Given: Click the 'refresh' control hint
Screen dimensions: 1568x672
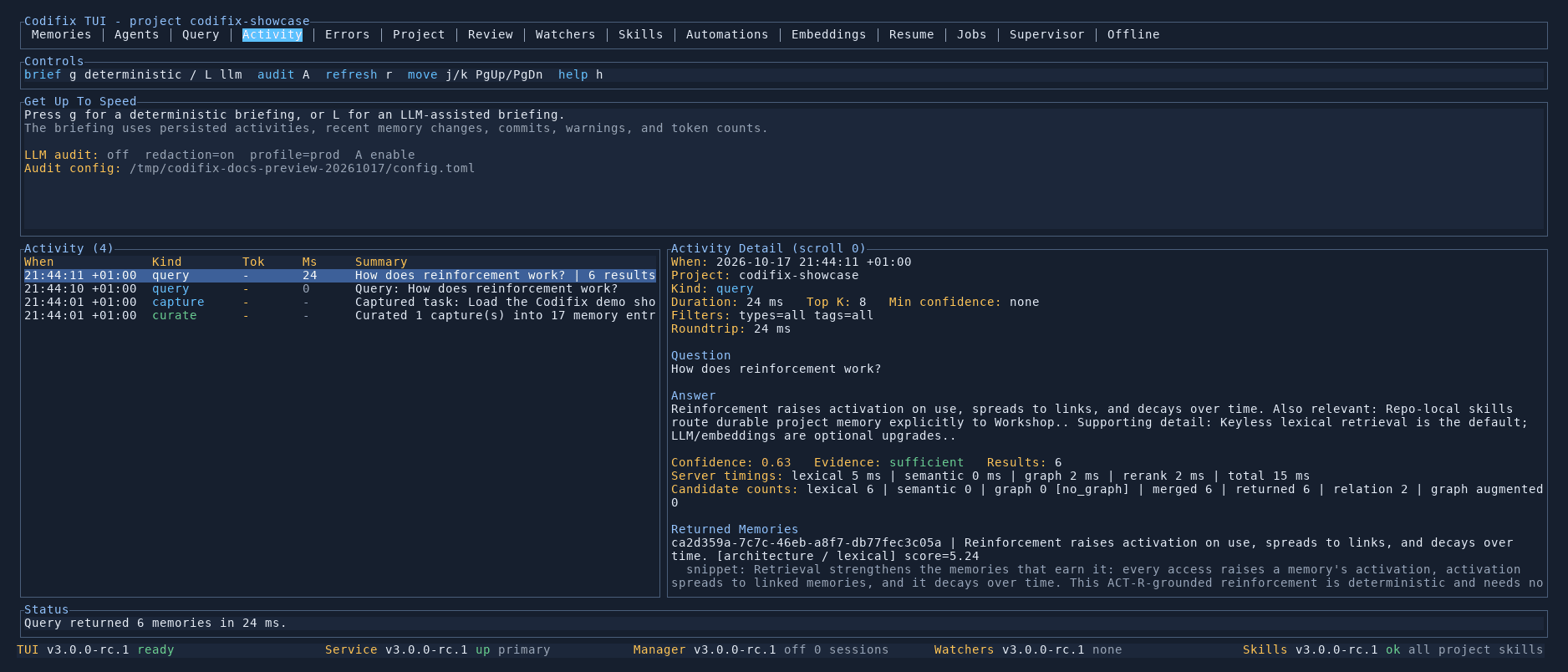Looking at the screenshot, I should click(351, 74).
